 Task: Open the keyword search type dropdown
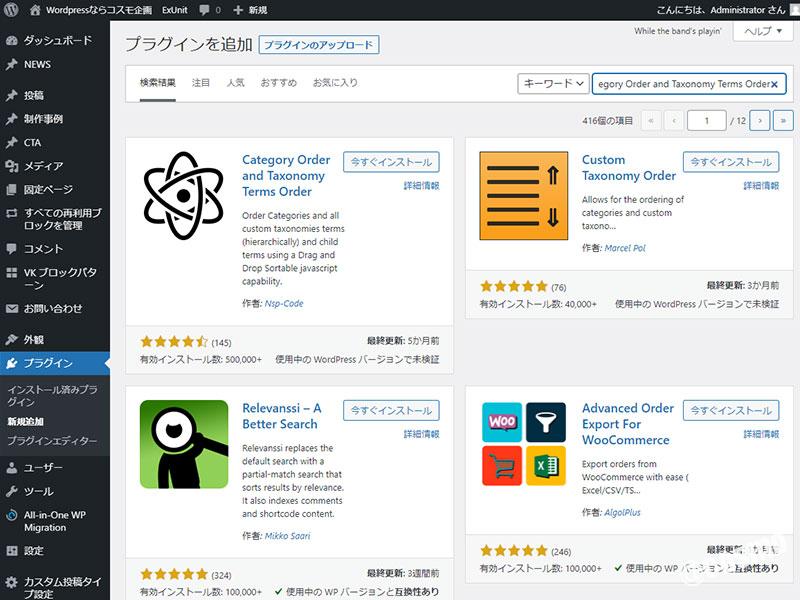[x=553, y=84]
